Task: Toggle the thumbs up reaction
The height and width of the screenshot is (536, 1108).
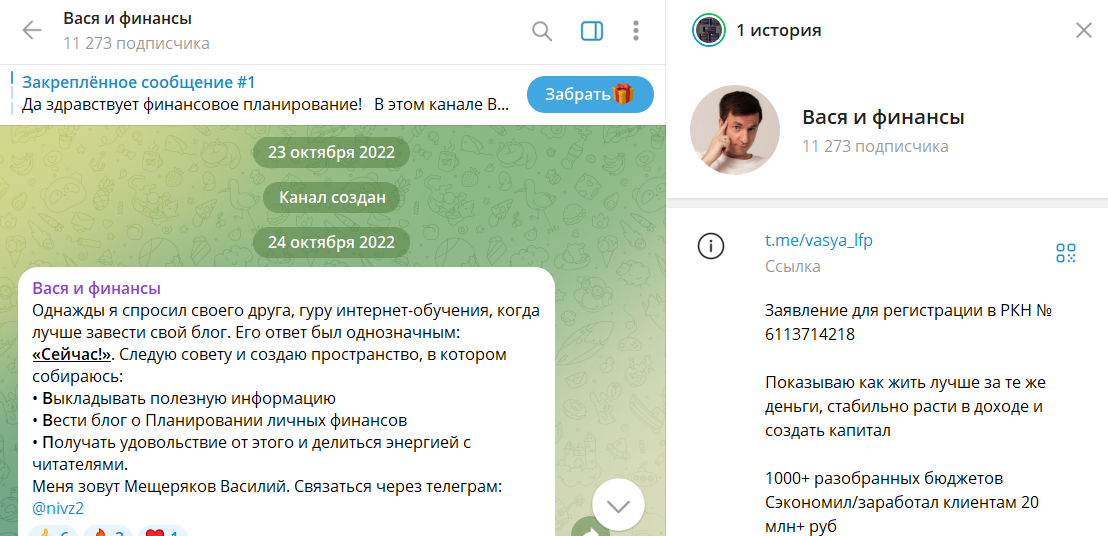Action: [54, 531]
